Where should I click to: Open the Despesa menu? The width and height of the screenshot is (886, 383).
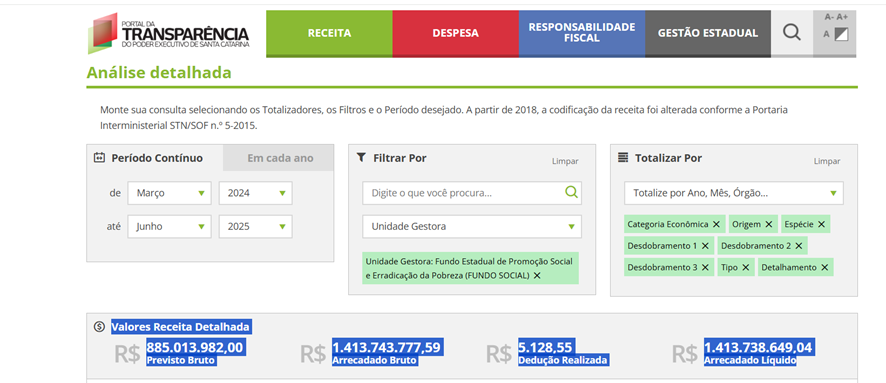pos(455,33)
